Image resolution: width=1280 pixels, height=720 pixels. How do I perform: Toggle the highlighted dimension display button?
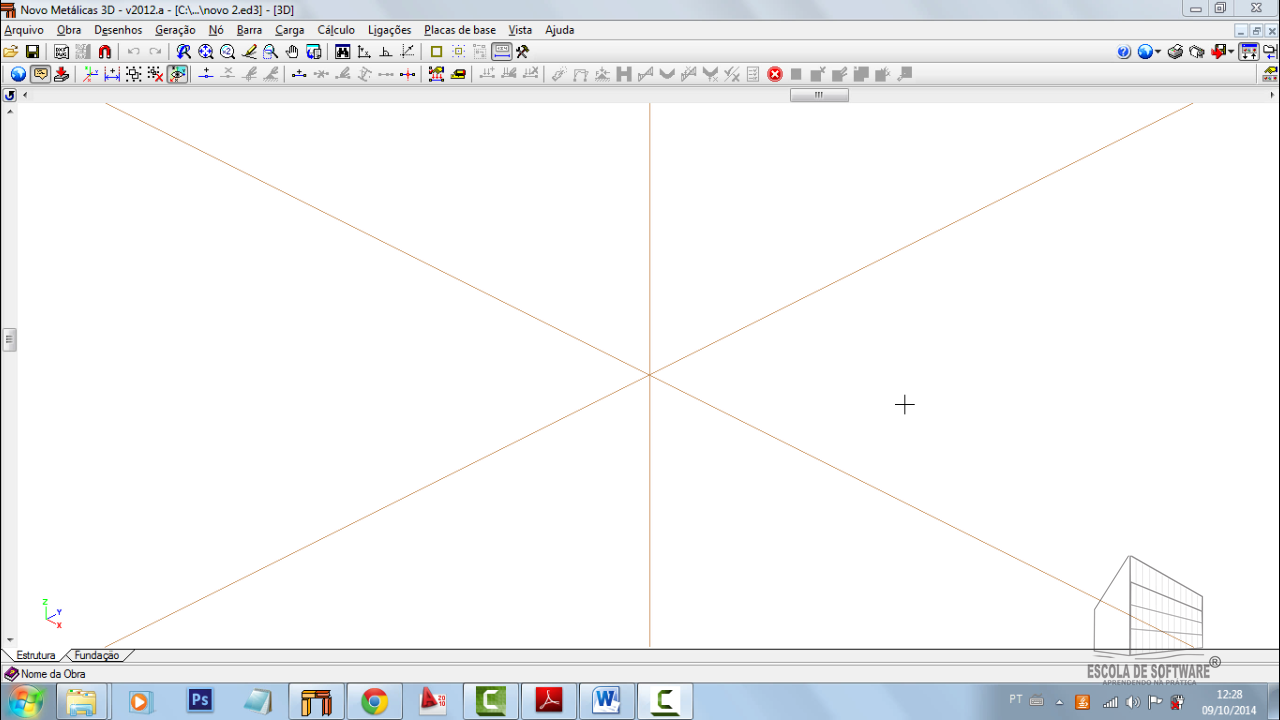[502, 52]
